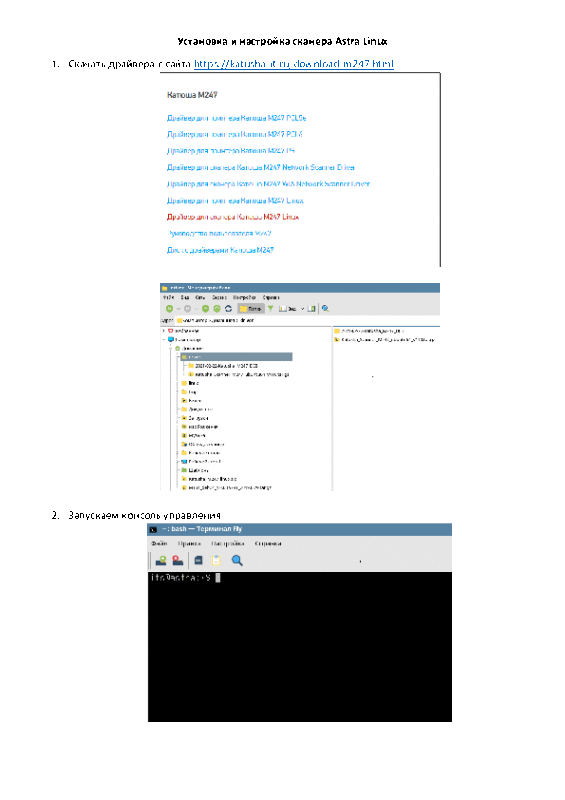Click the magnifier search icon in file manager

point(325,309)
